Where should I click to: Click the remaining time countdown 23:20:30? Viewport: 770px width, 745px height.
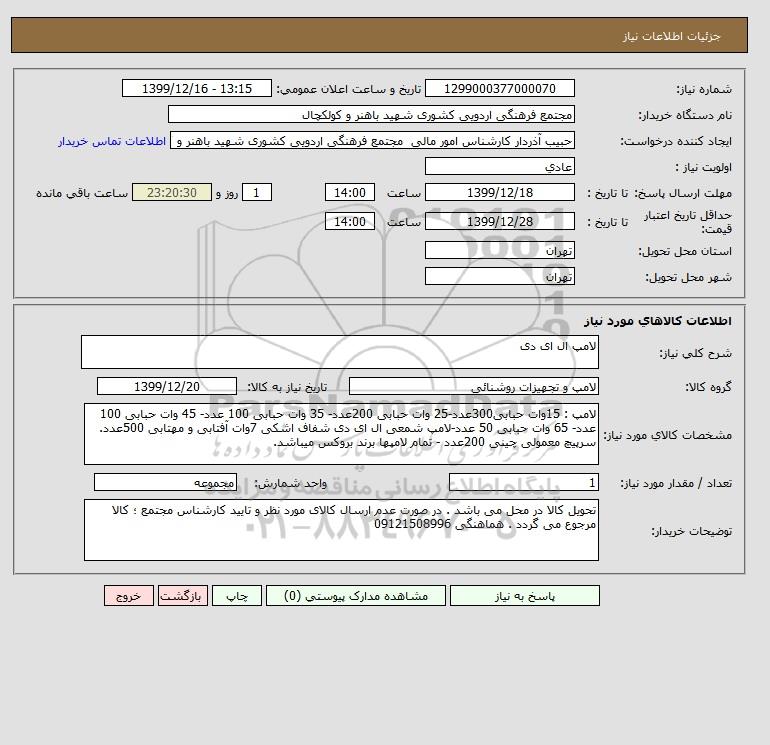click(172, 193)
